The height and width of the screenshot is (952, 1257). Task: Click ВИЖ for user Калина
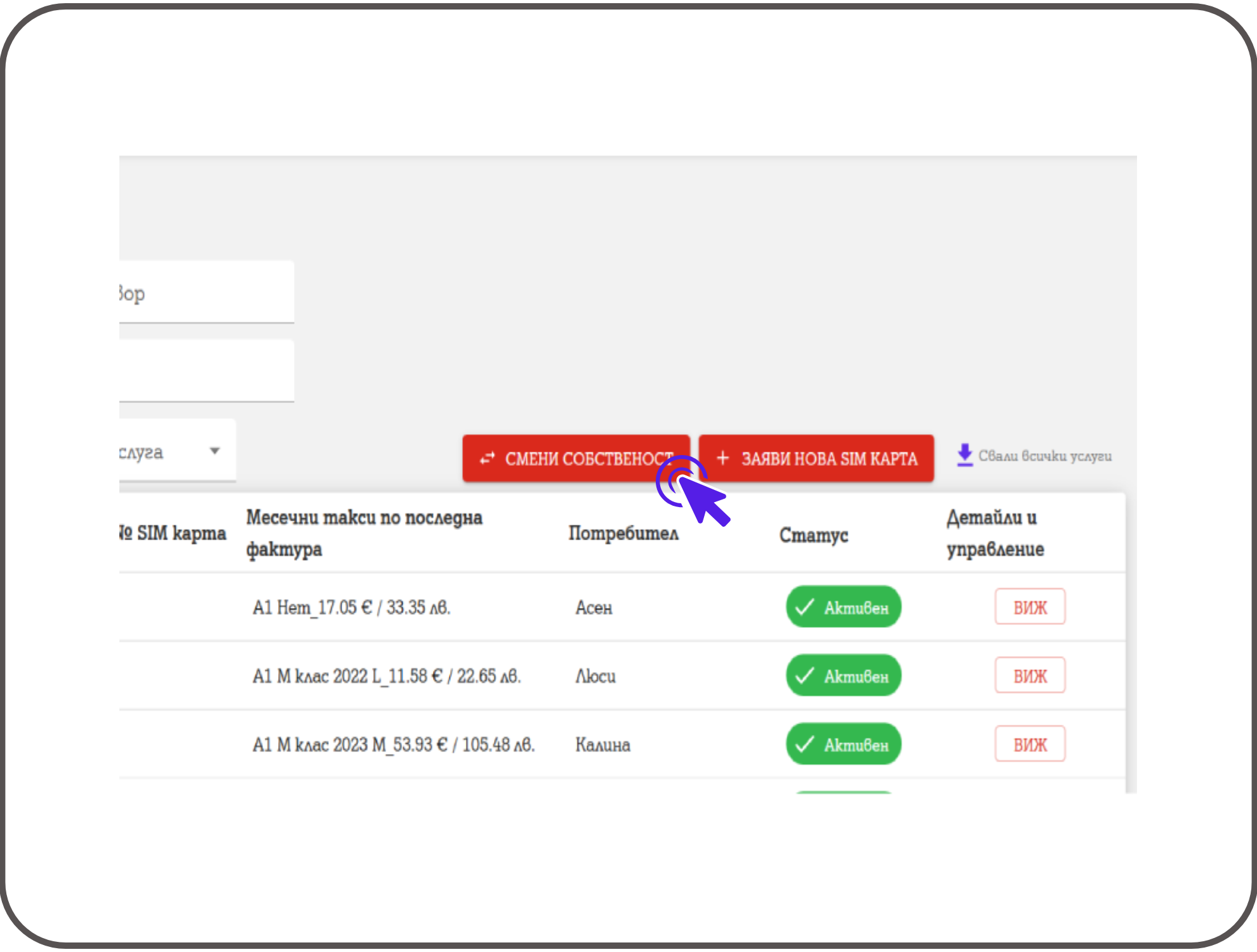point(1029,744)
